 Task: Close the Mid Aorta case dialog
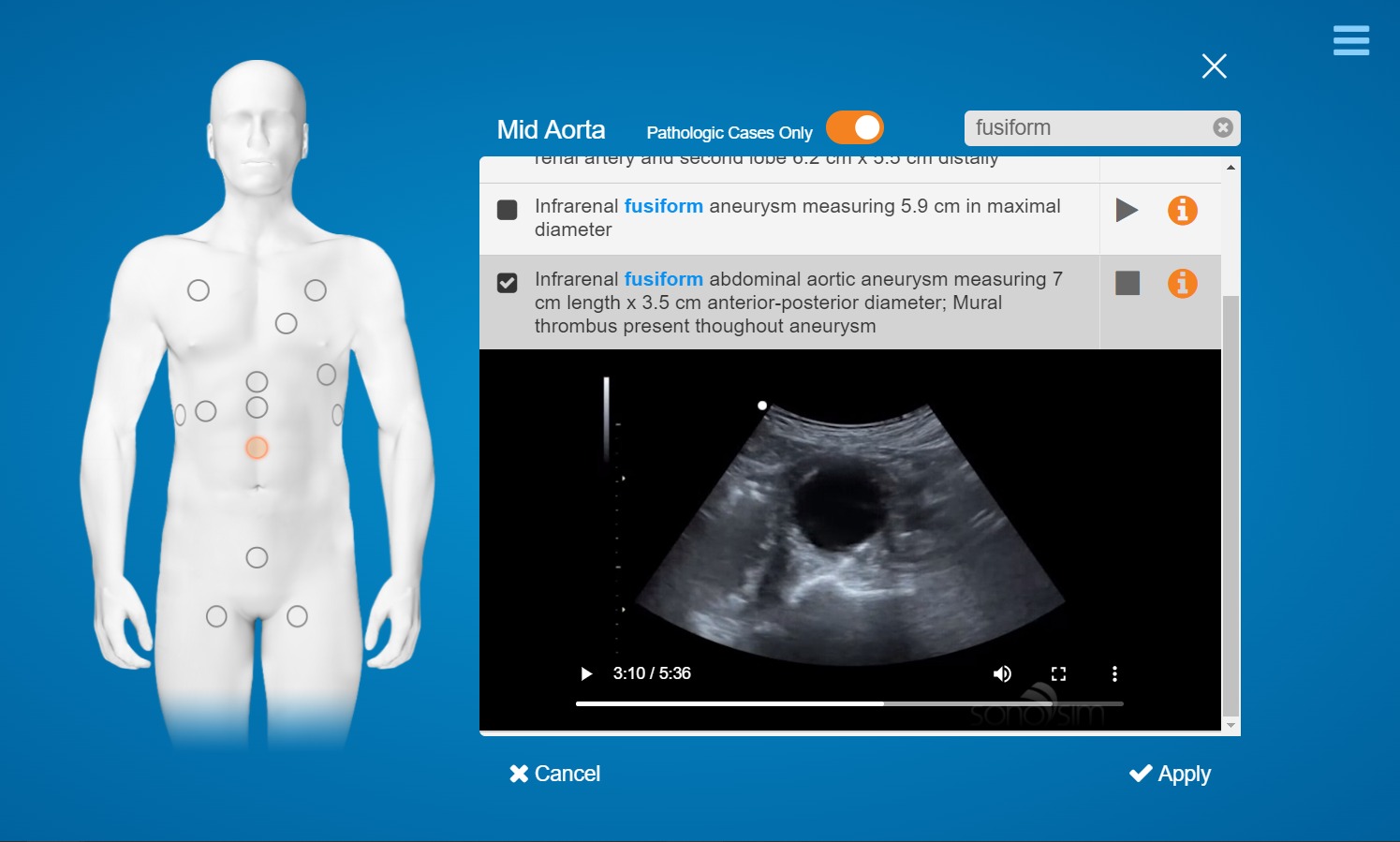click(x=1214, y=66)
